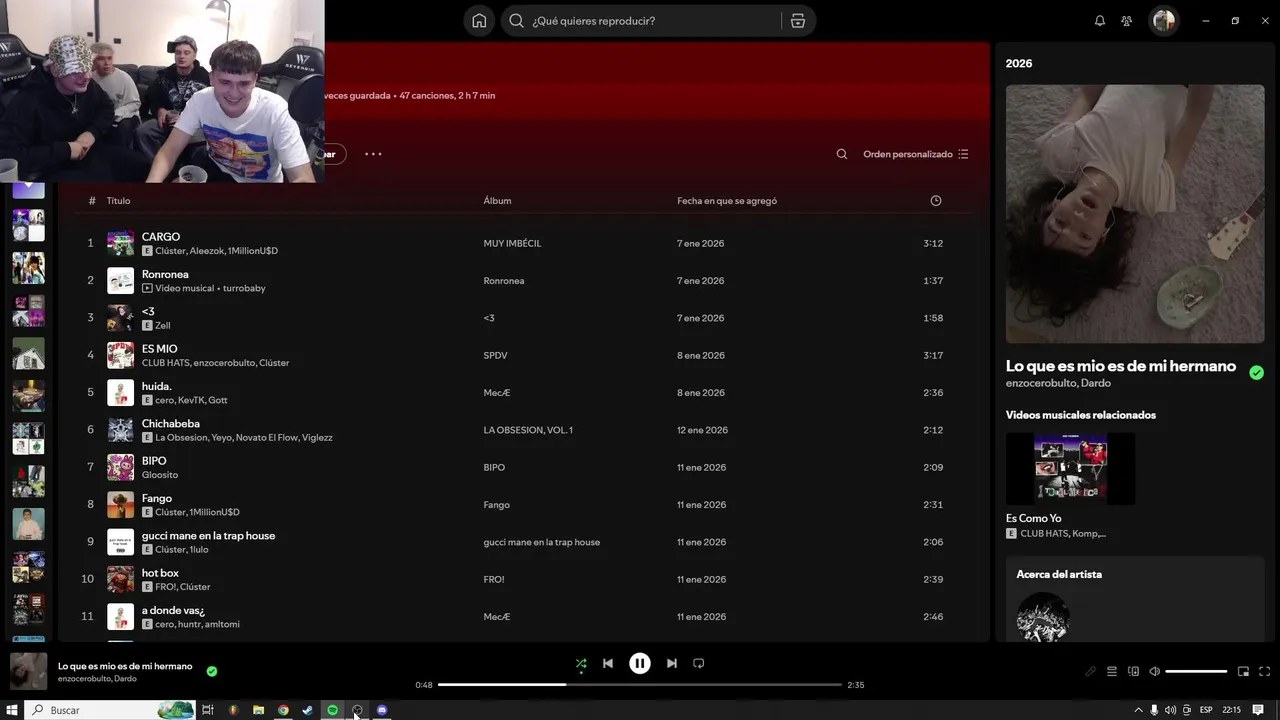Open the album SPDV
The image size is (1280, 720).
495,355
